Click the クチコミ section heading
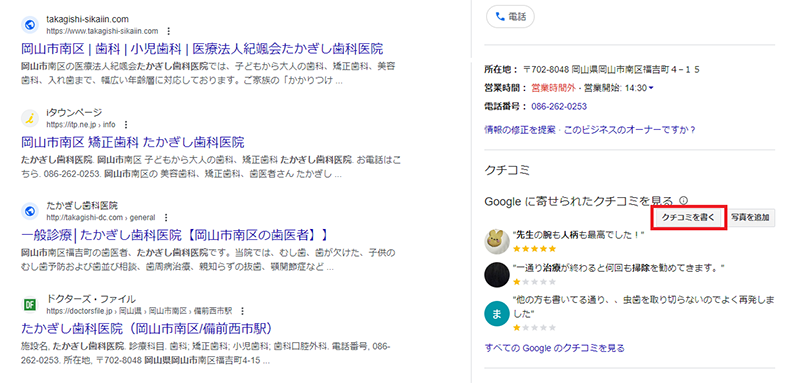The width and height of the screenshot is (800, 383). [507, 171]
